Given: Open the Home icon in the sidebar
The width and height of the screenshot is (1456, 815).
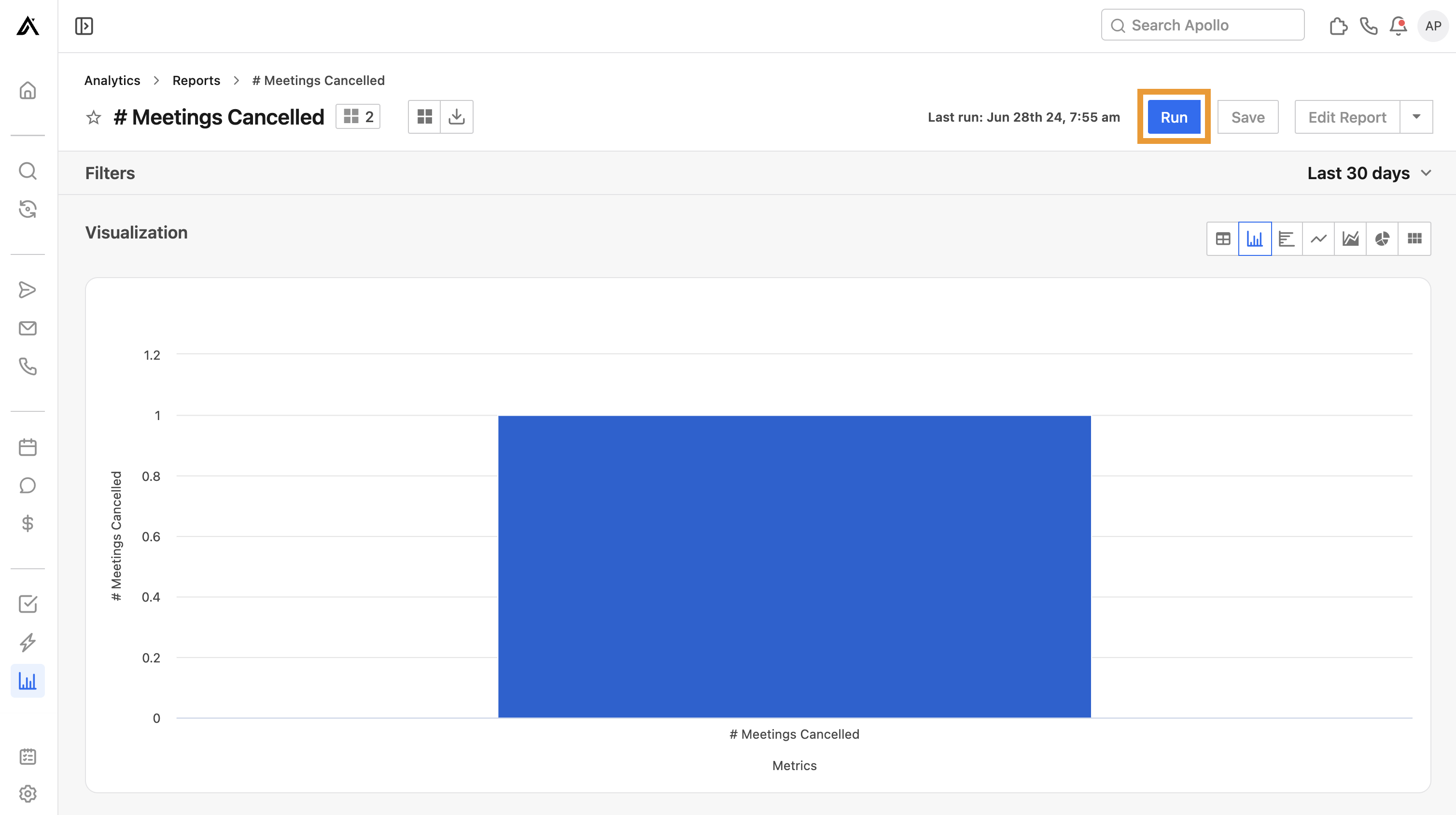Looking at the screenshot, I should 28,90.
